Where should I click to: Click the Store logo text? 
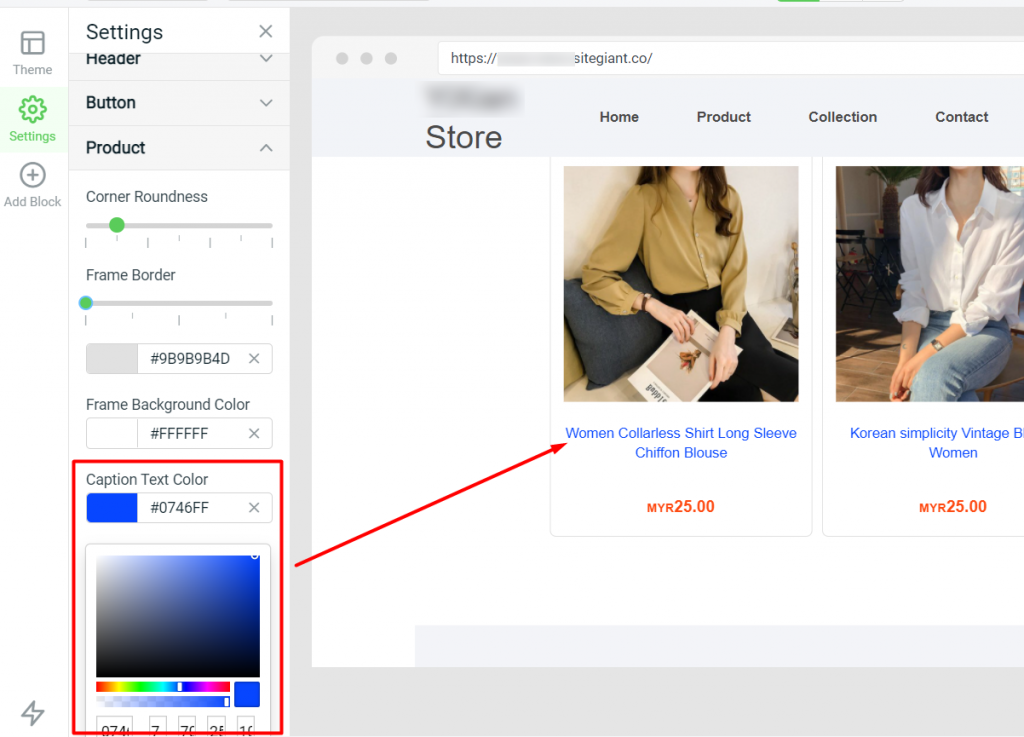coord(464,137)
